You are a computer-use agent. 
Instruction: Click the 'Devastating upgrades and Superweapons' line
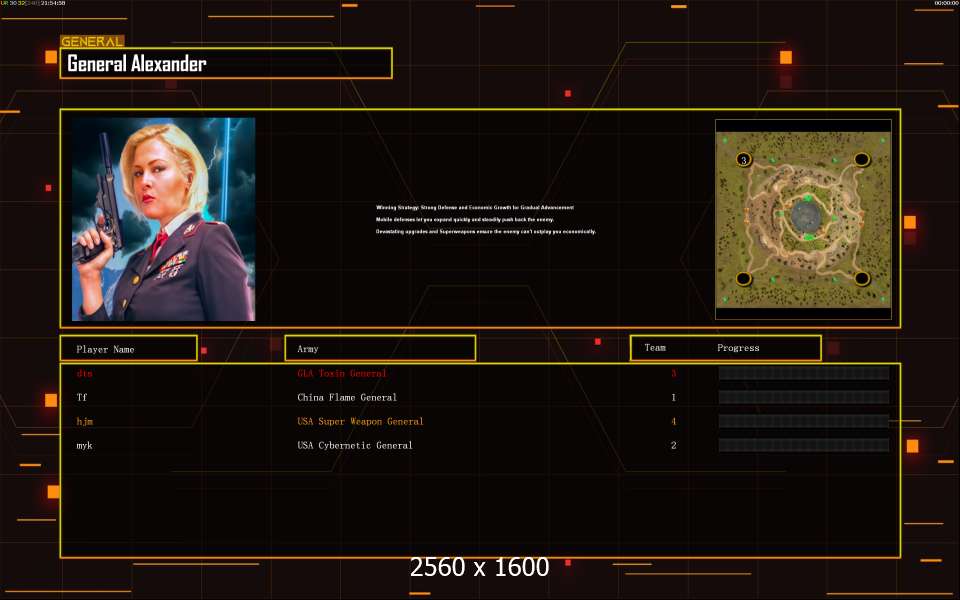(486, 231)
